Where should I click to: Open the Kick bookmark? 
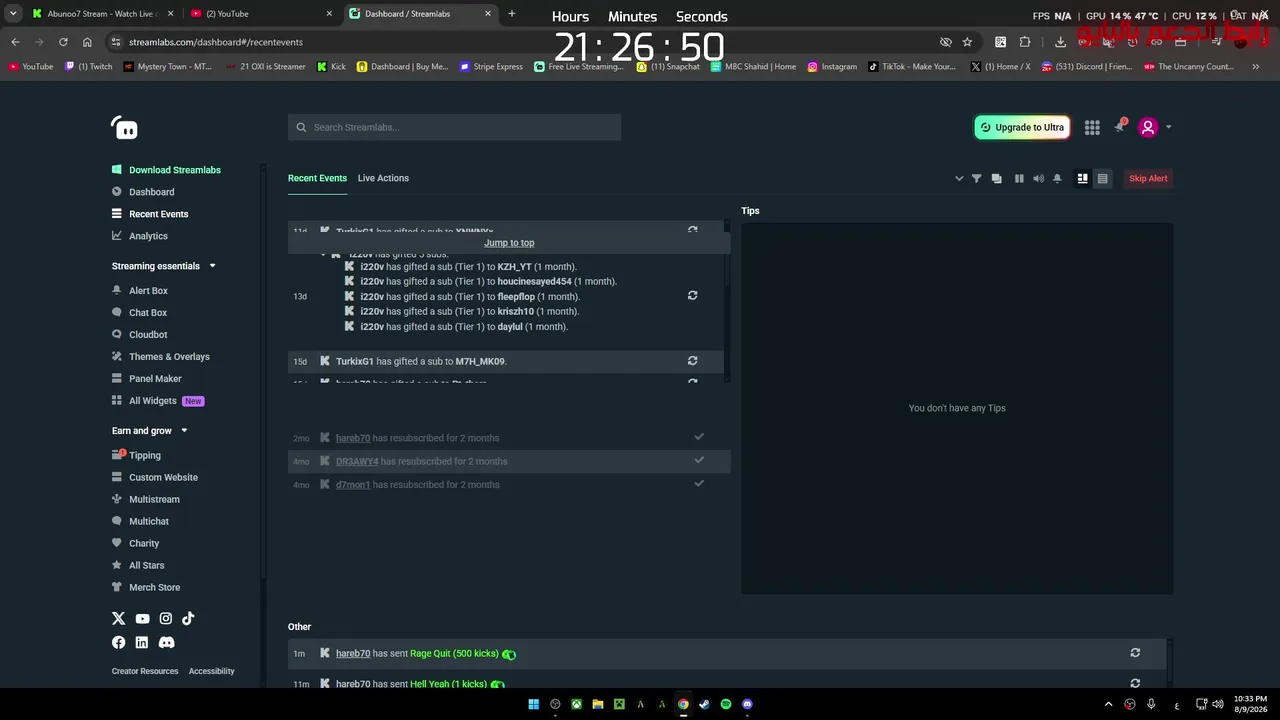point(331,67)
